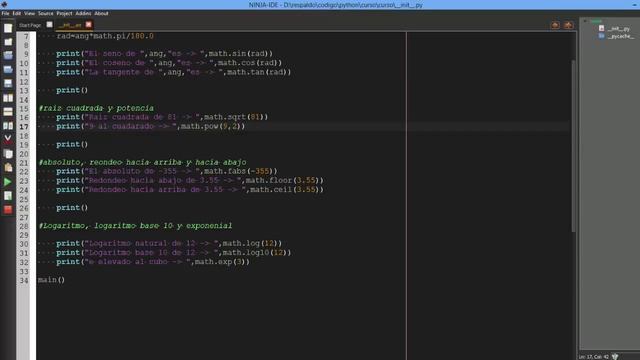Click the __init__.py file icon in project tree
Viewport: 640px width, 360px height.
click(x=602, y=28)
